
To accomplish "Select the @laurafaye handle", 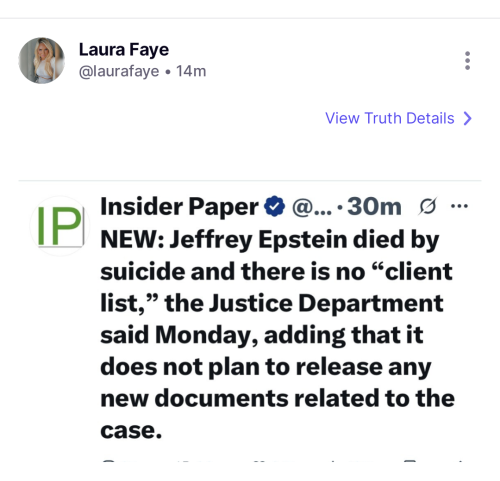I will (x=119, y=71).
